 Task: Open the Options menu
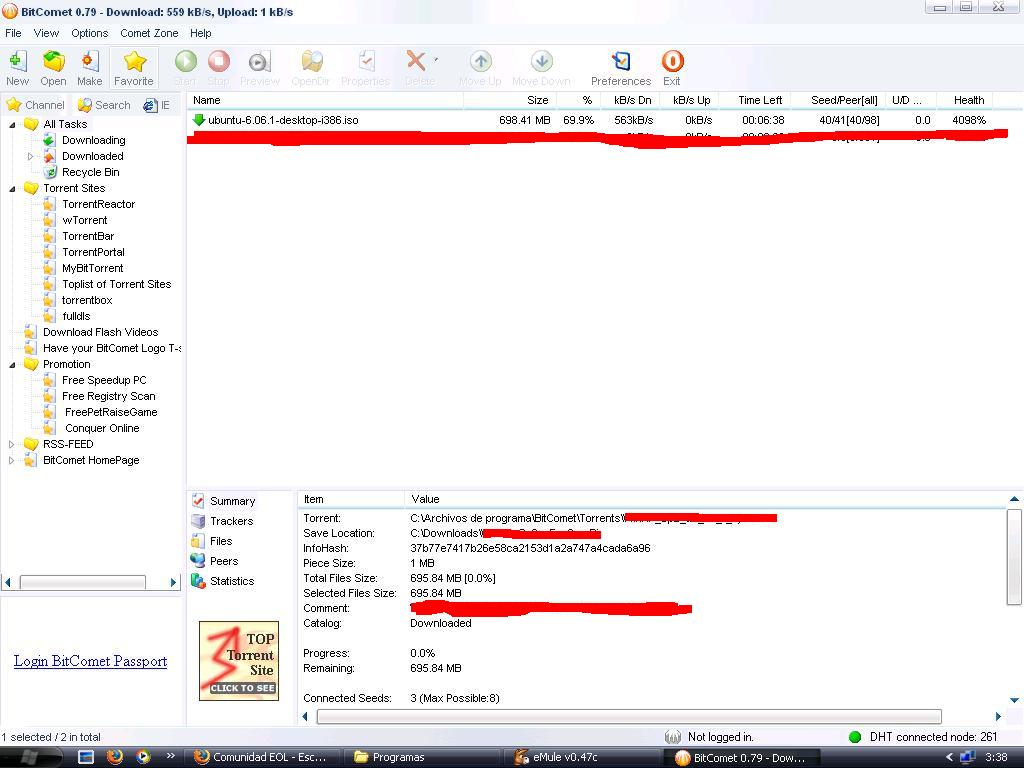89,33
